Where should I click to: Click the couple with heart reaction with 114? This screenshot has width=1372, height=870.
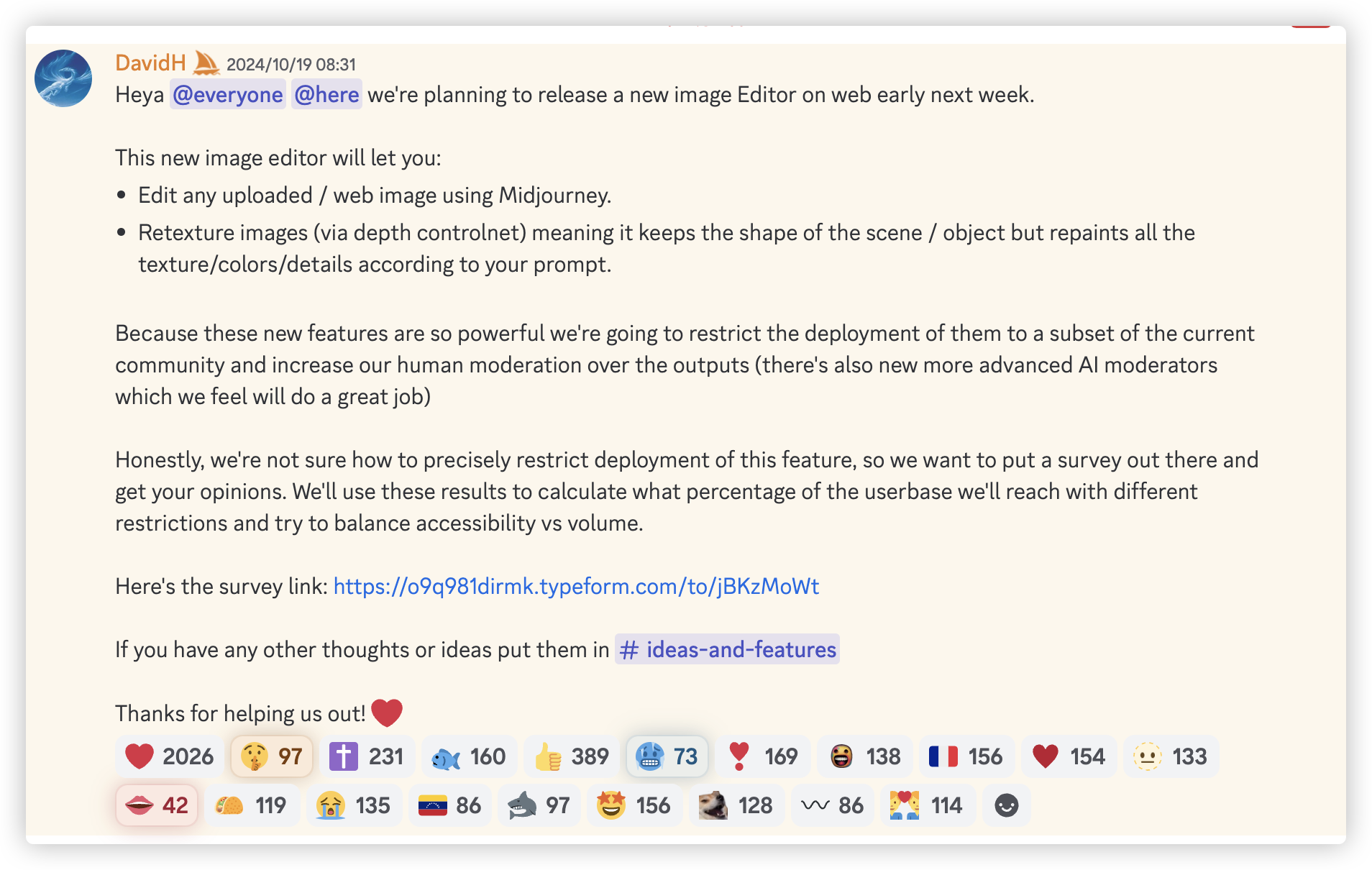[x=928, y=805]
